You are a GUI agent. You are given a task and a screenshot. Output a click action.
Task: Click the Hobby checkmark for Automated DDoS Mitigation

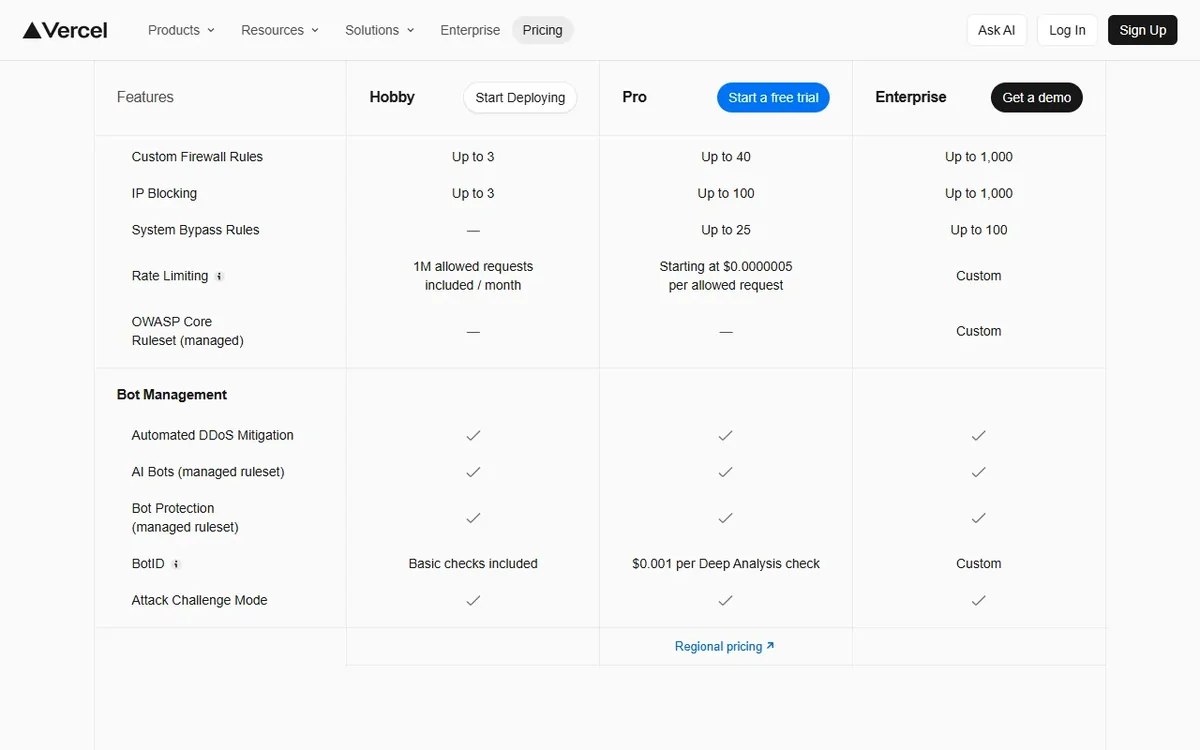[x=473, y=435]
